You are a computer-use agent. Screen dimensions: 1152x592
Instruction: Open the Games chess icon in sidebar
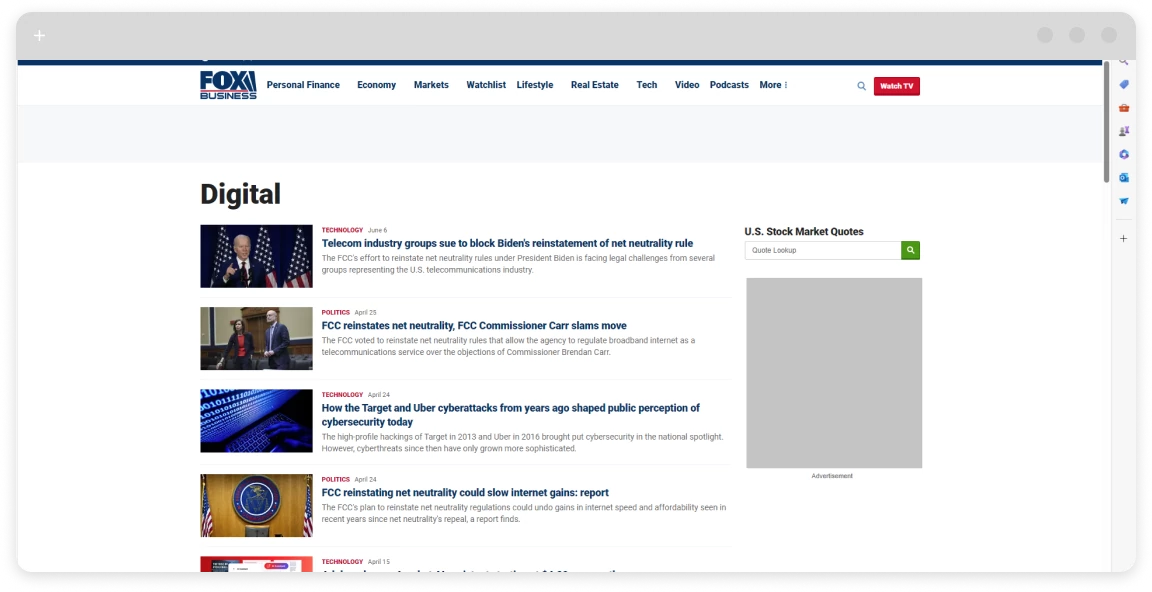1124,131
